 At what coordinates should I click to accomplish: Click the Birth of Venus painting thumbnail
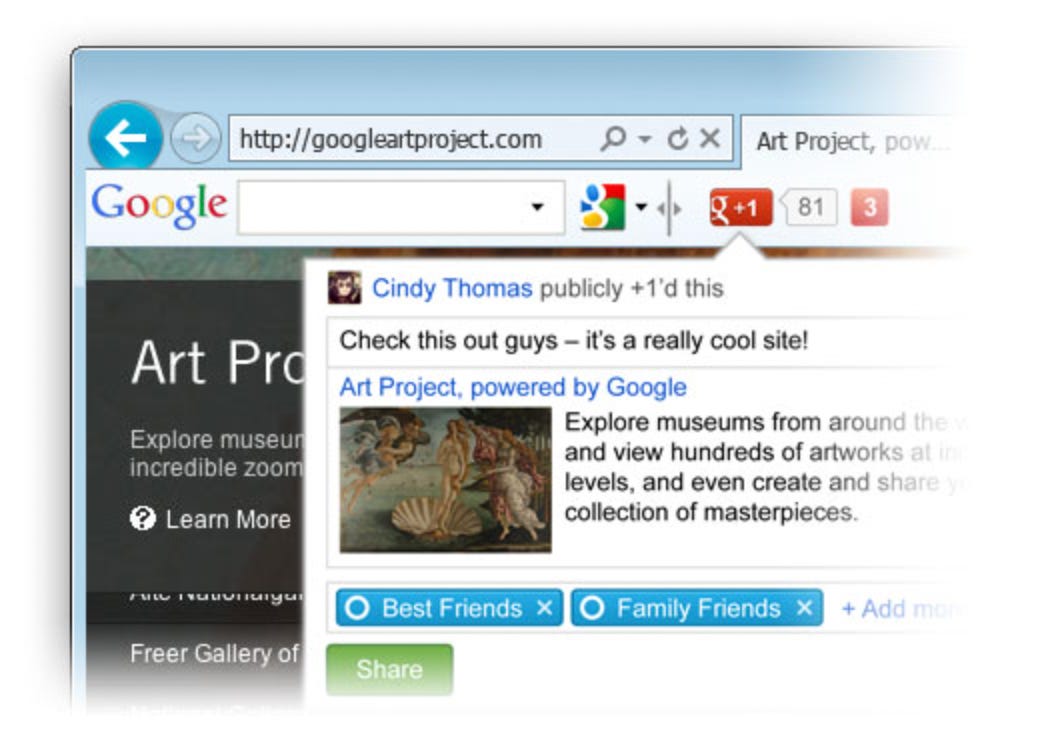pos(446,480)
